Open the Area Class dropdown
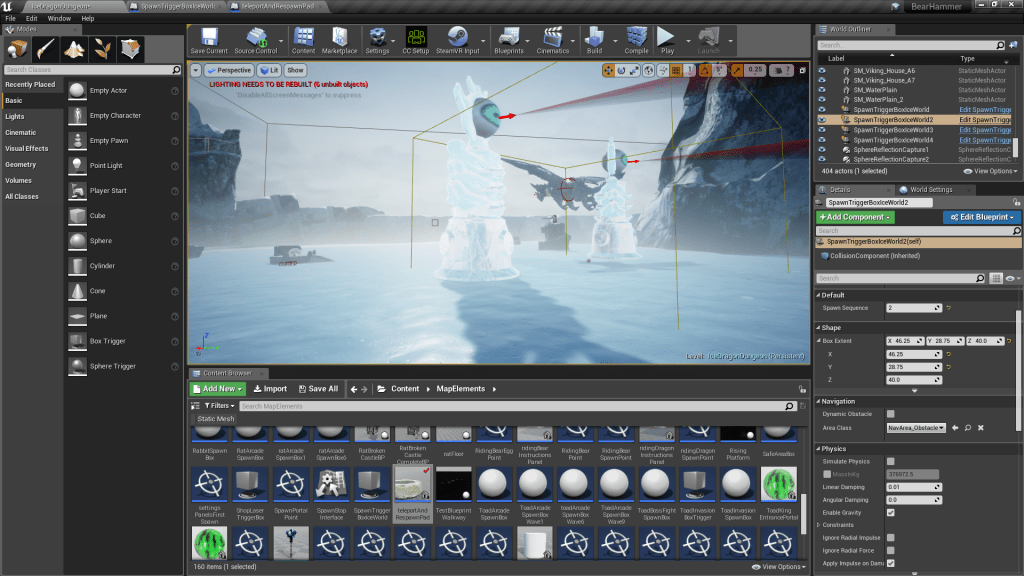 coord(915,427)
